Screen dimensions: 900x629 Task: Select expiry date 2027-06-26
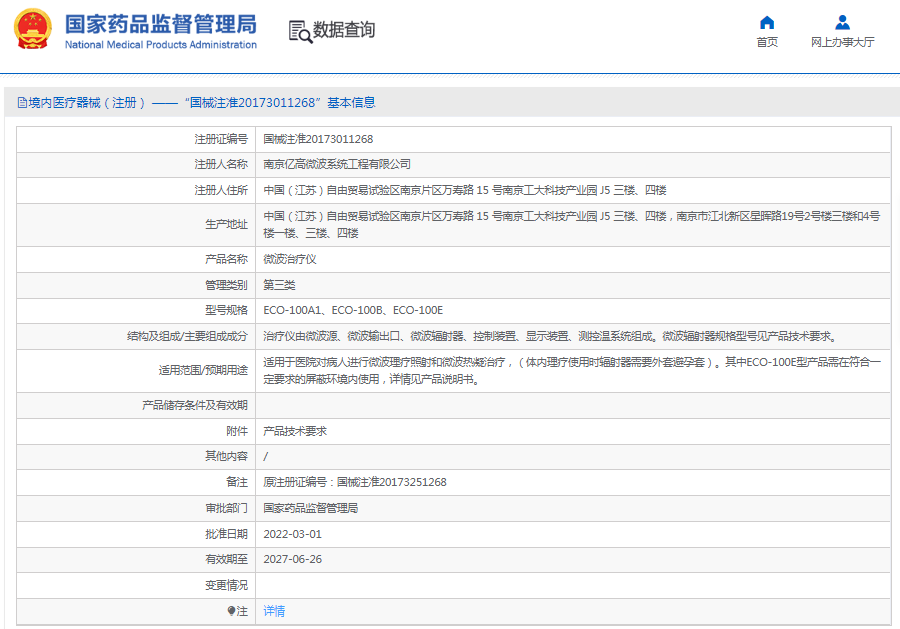click(292, 559)
